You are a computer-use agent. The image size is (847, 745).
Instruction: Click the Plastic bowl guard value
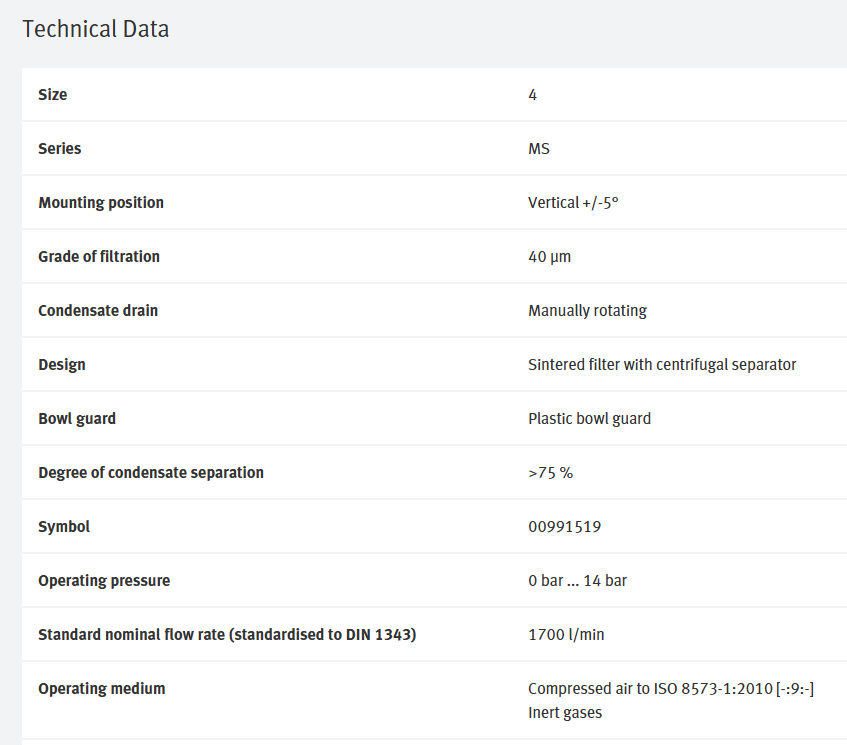coord(589,419)
